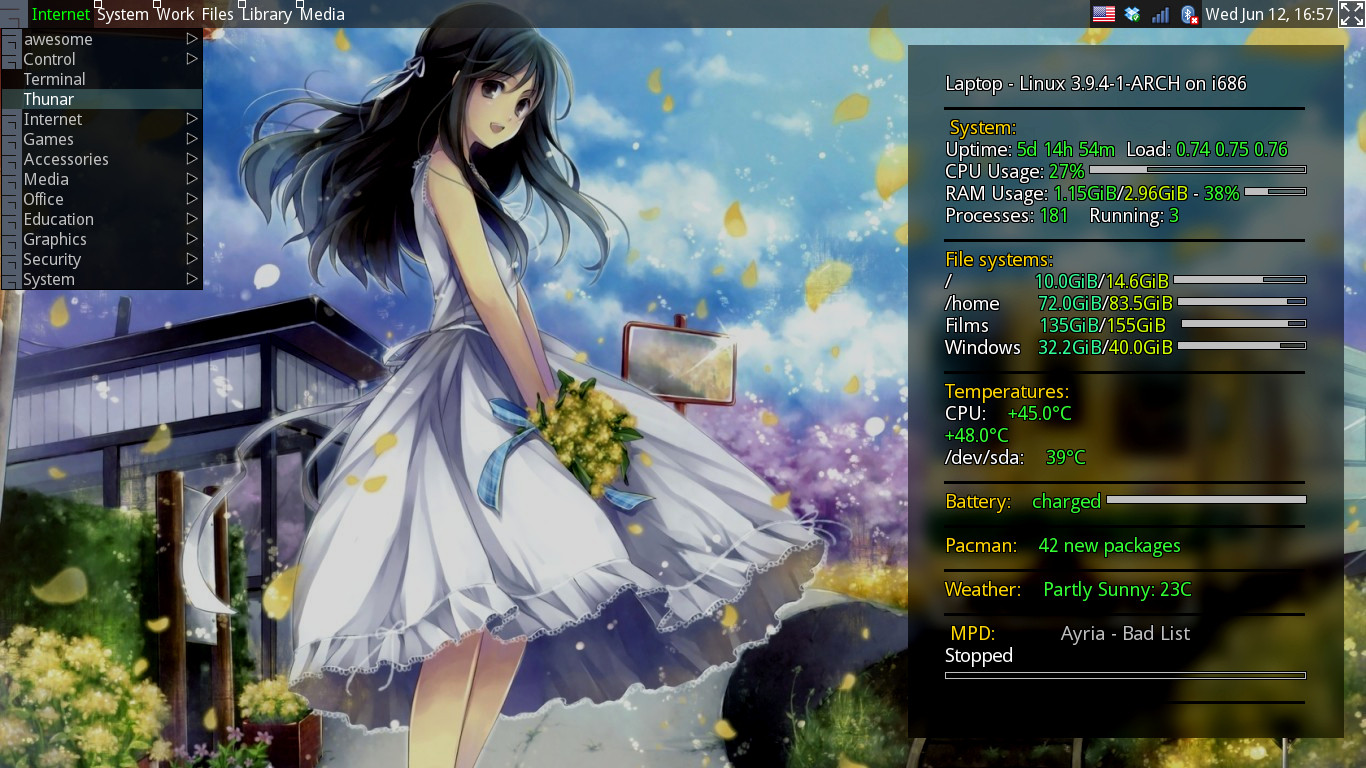The image size is (1366, 768).
Task: Click the "135GiB/155GiB" Films usage text
Action: [1102, 326]
